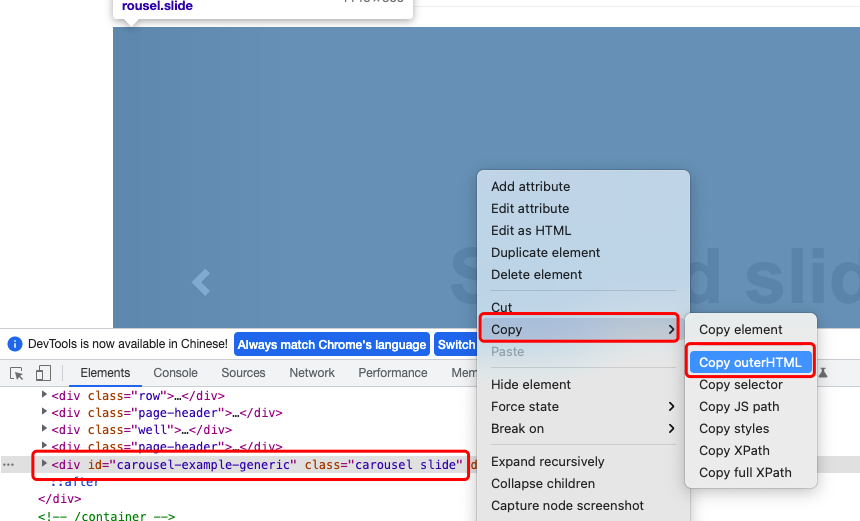This screenshot has height=521, width=860.
Task: Click the inspect element picker icon
Action: point(17,373)
